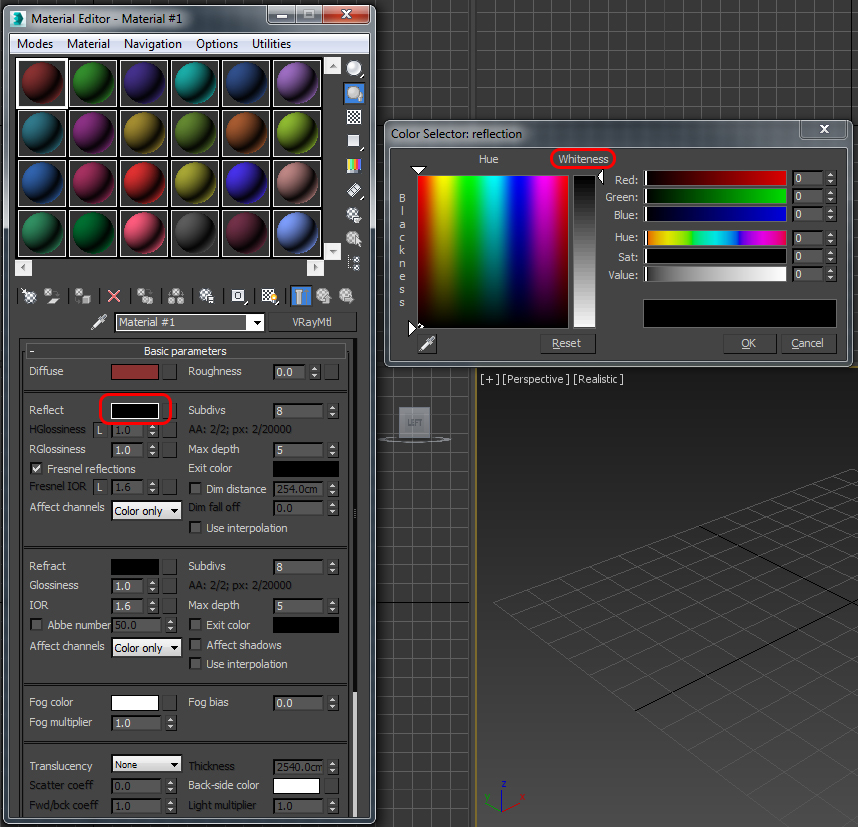This screenshot has height=827, width=858.
Task: Toggle the Backlight icon in side toolbar
Action: coord(354,93)
